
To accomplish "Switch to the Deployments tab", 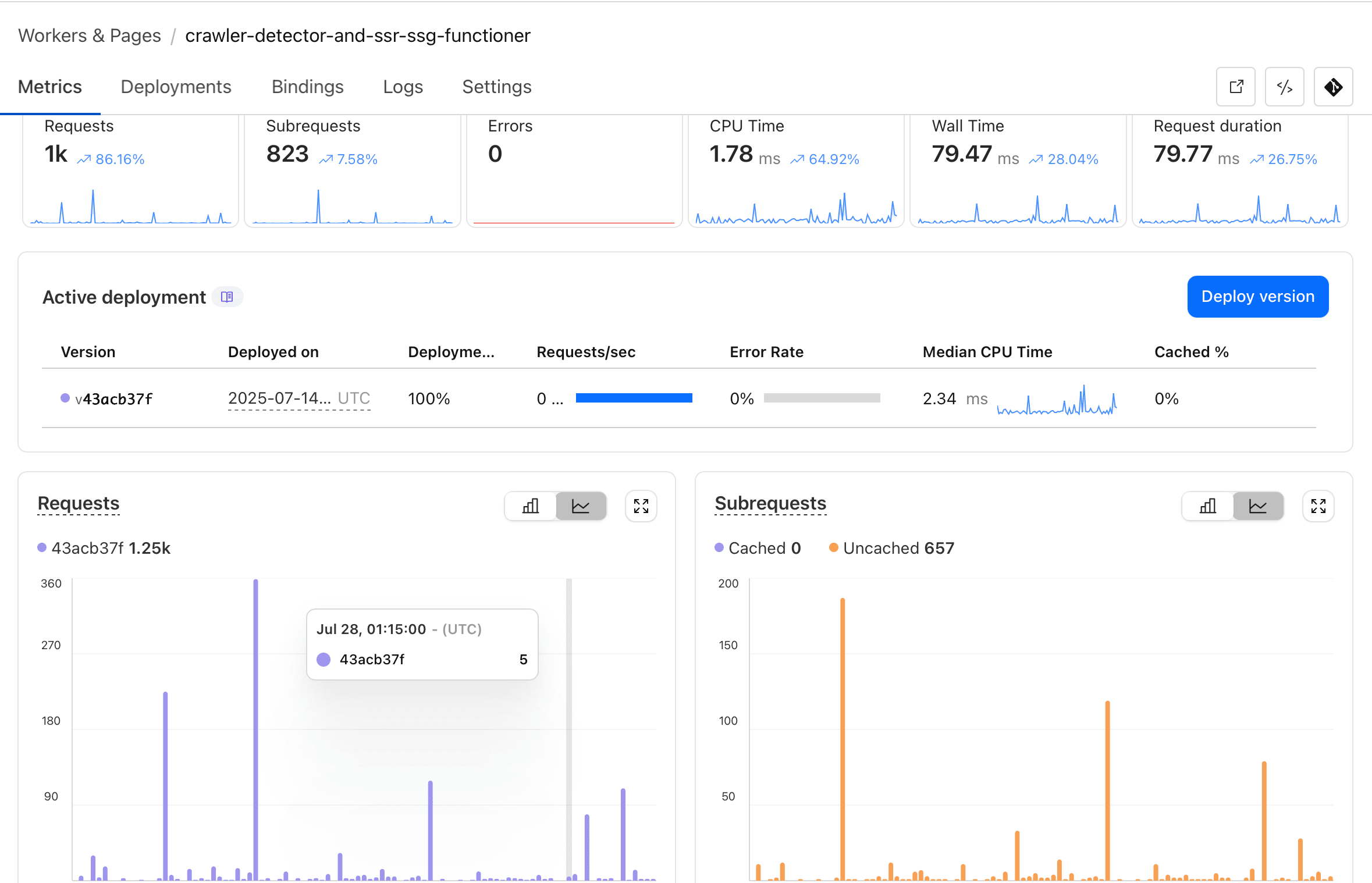I will pyautogui.click(x=176, y=87).
